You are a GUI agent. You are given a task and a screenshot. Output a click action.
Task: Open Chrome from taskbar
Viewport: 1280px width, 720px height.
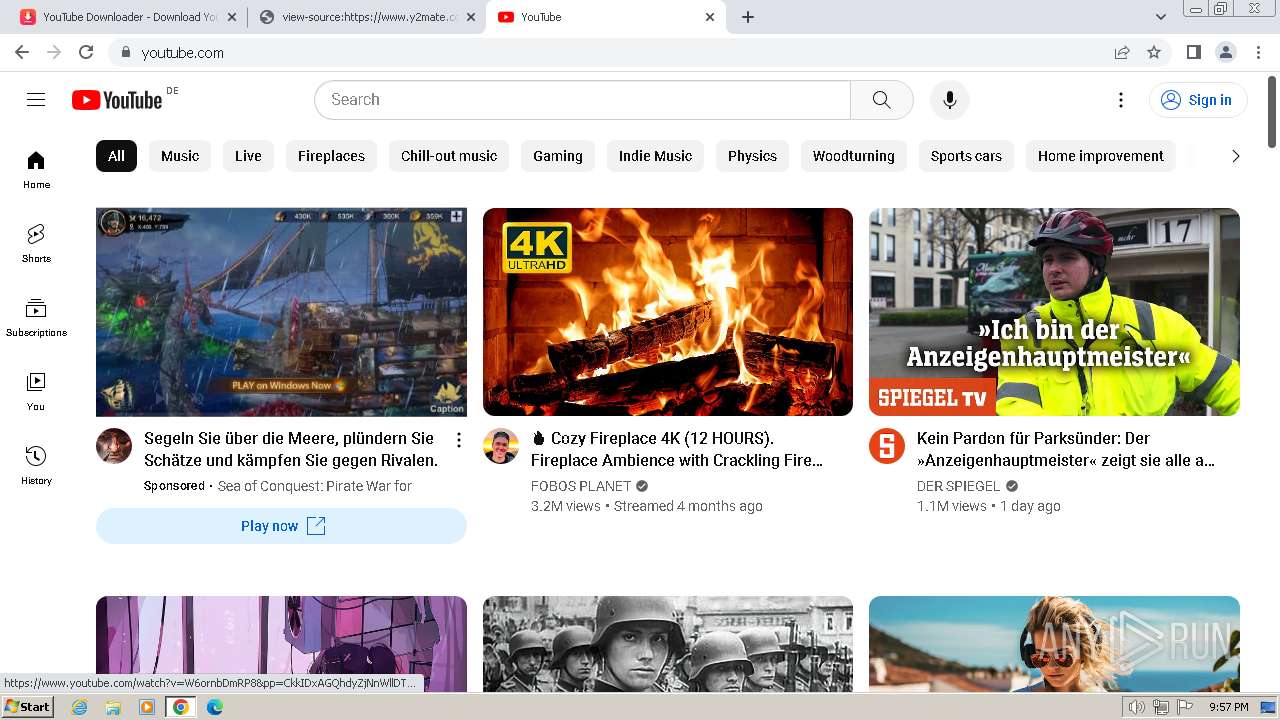tap(180, 707)
